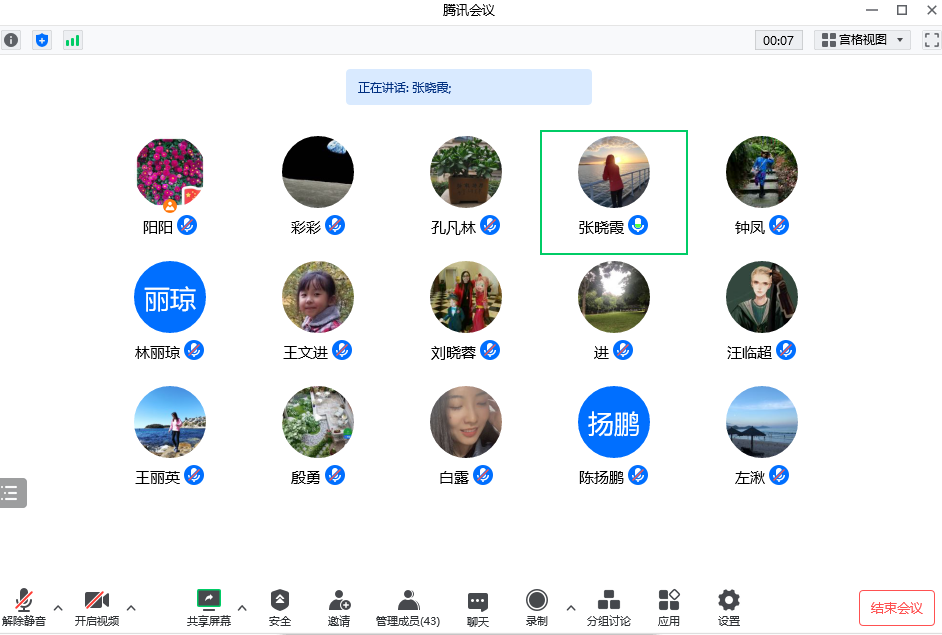The image size is (942, 635).
Task: Maximize the 腾讯会议 window
Action: (x=902, y=10)
